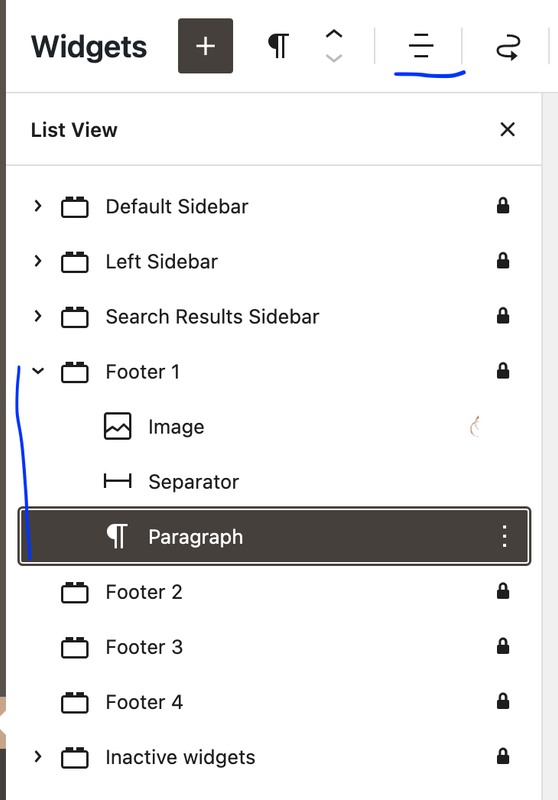Expand the Default Sidebar widget area
The height and width of the screenshot is (800, 558).
(x=38, y=206)
